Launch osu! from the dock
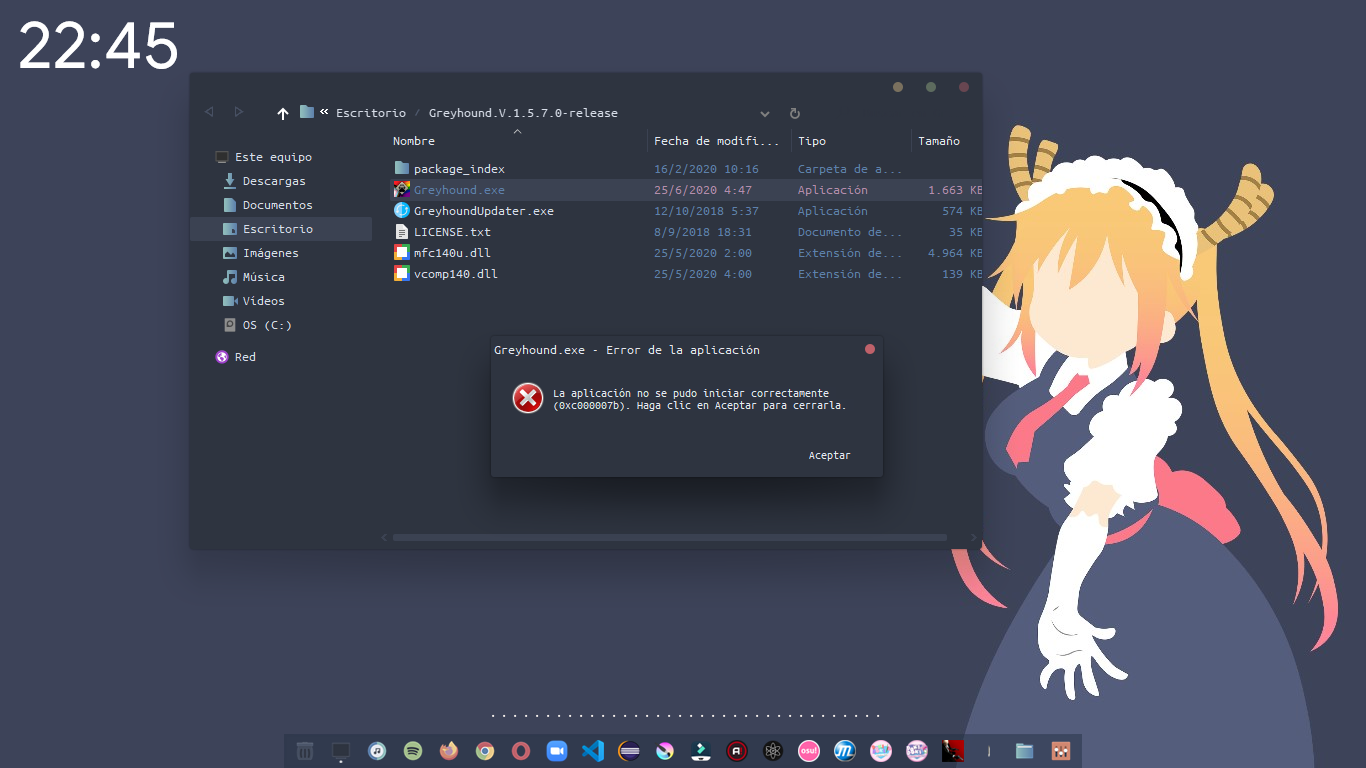The height and width of the screenshot is (768, 1366). pyautogui.click(x=809, y=751)
